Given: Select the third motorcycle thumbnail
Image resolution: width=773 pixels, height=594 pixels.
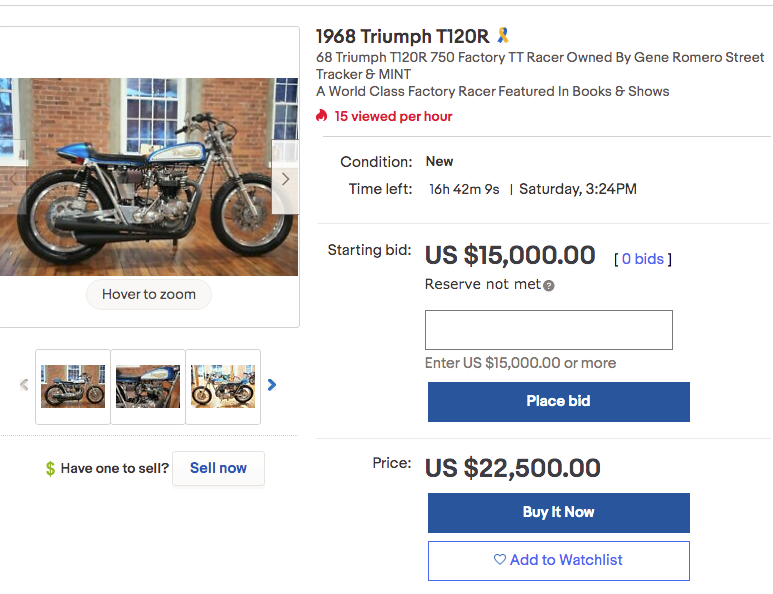Looking at the screenshot, I should click(223, 386).
